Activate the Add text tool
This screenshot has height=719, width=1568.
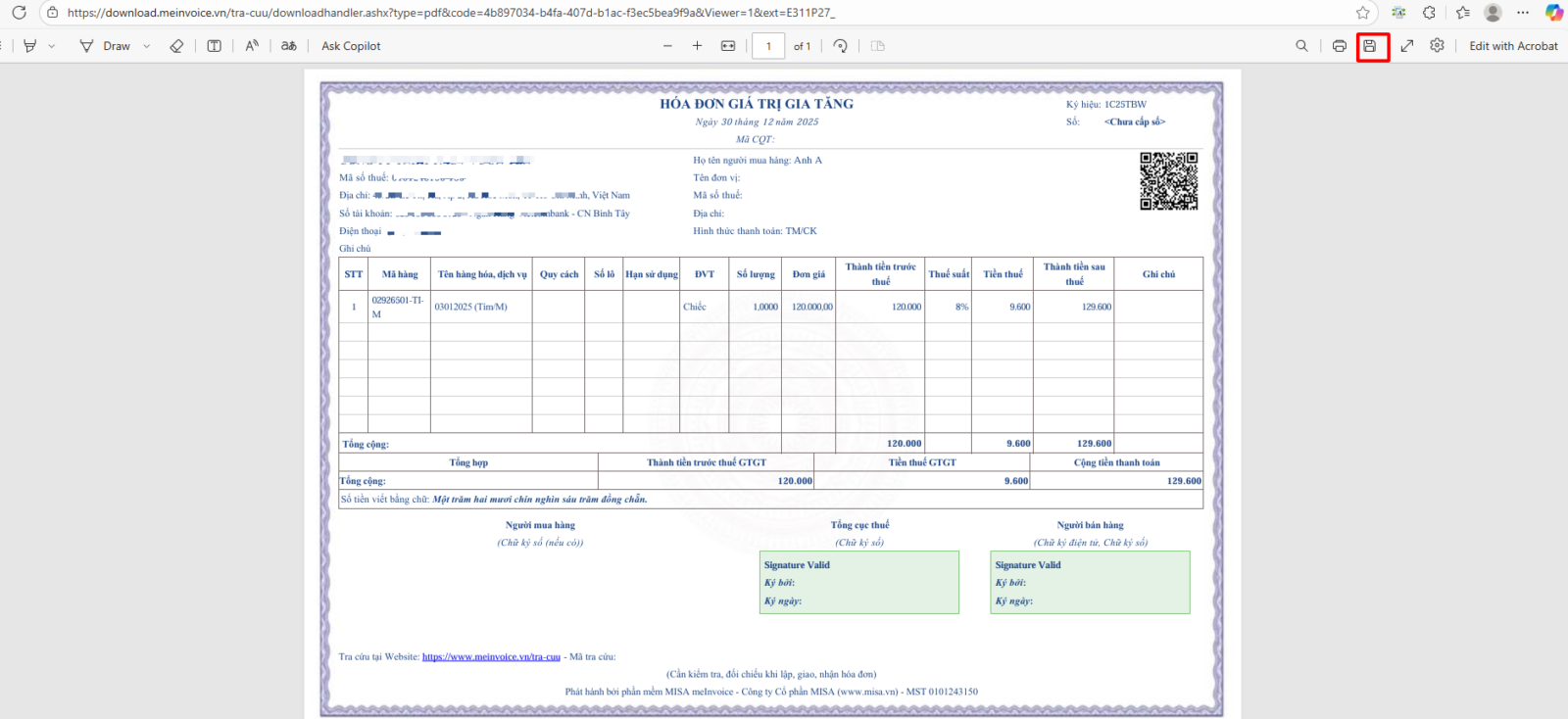coord(214,46)
